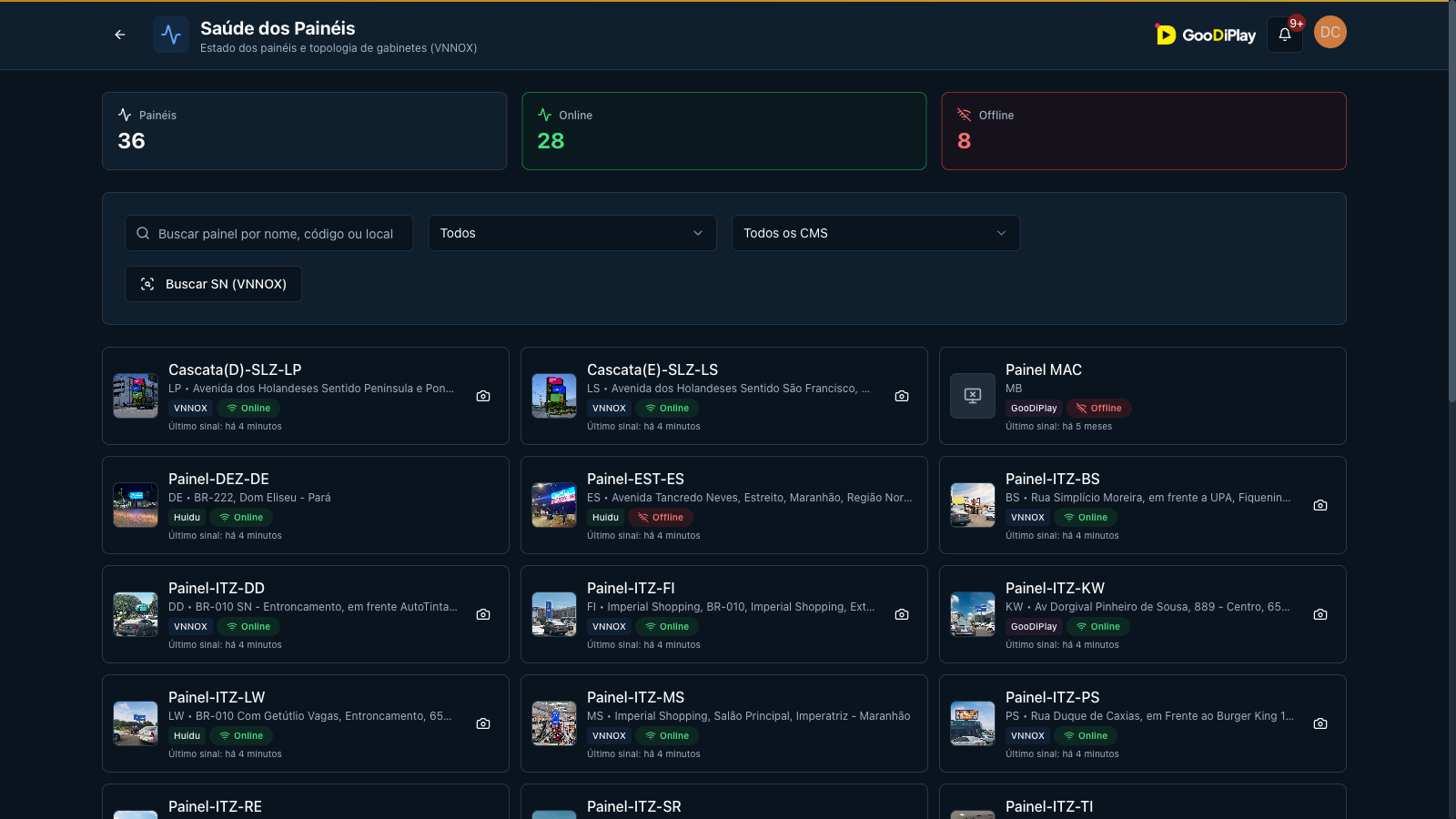Image resolution: width=1456 pixels, height=819 pixels.
Task: Open camera snapshot for Painel-ITZ-PS
Action: 1320,723
